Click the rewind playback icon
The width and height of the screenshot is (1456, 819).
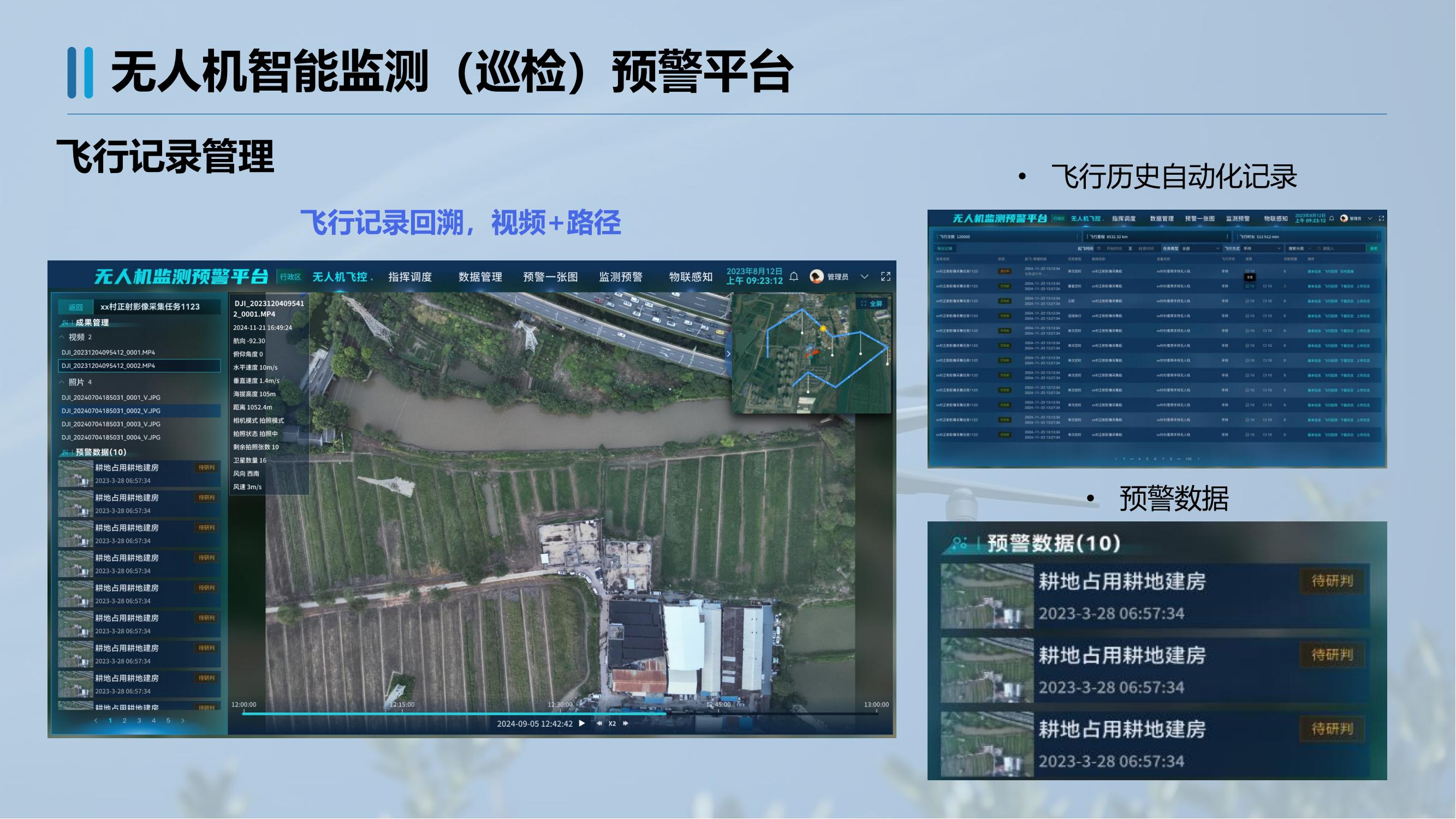(599, 723)
